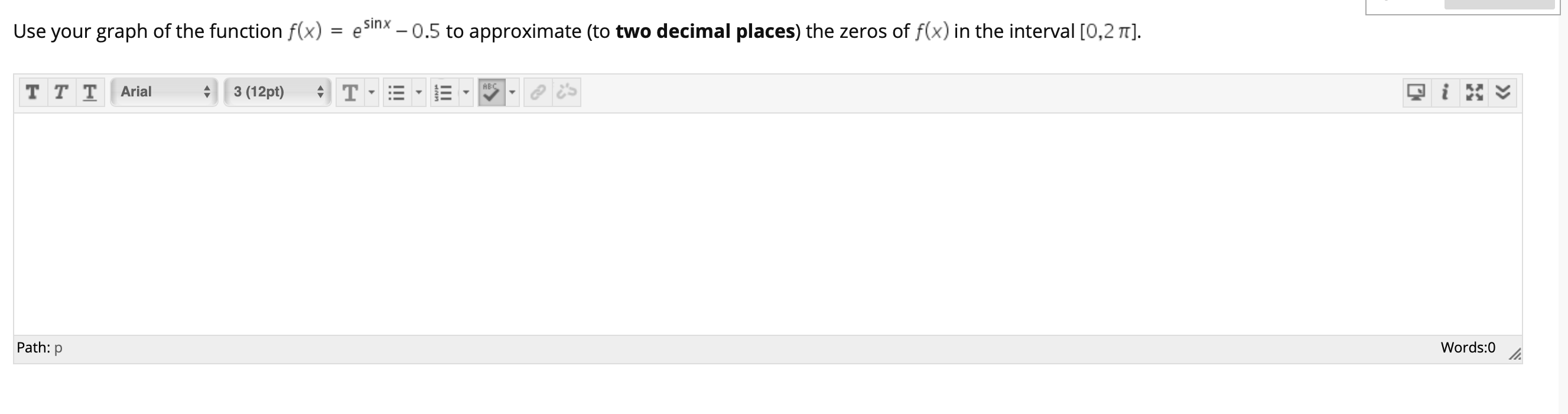Expand the spell checker language dropdown
The height and width of the screenshot is (414, 1568).
tap(511, 93)
